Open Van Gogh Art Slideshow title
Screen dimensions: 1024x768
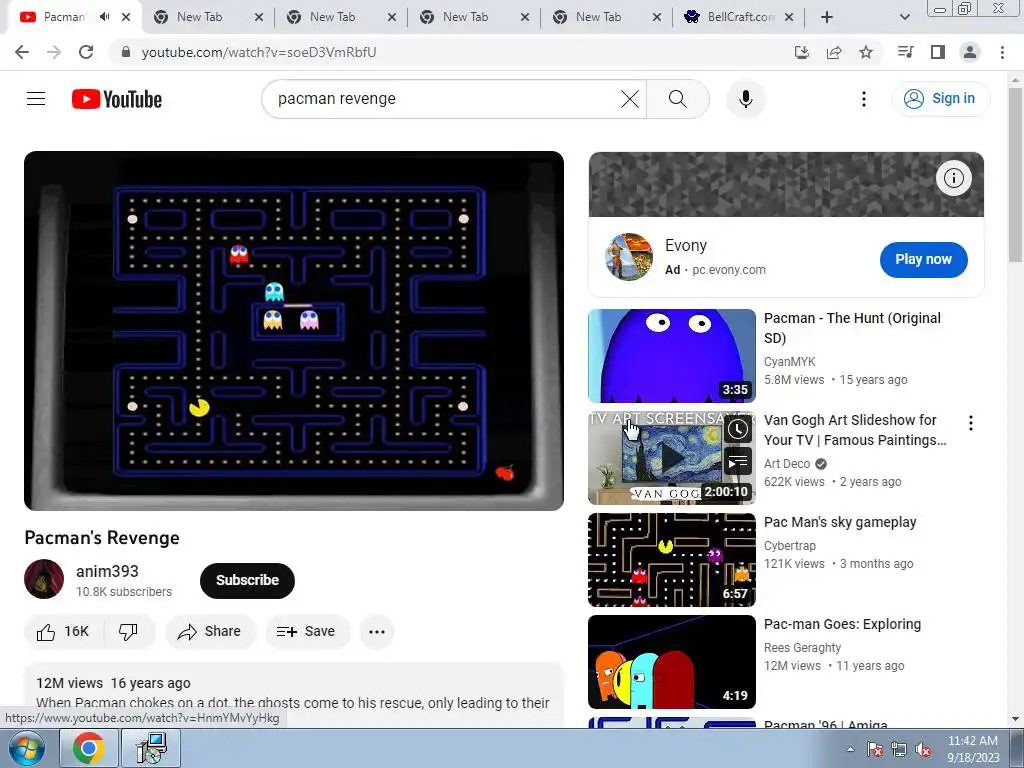click(855, 430)
